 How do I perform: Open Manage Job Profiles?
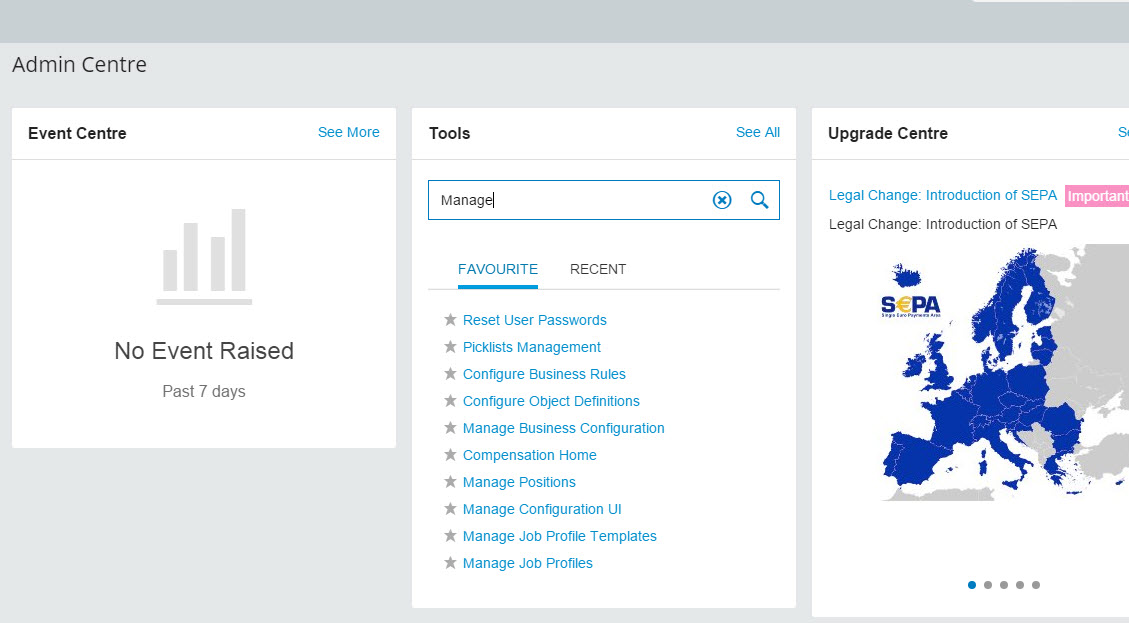[527, 563]
